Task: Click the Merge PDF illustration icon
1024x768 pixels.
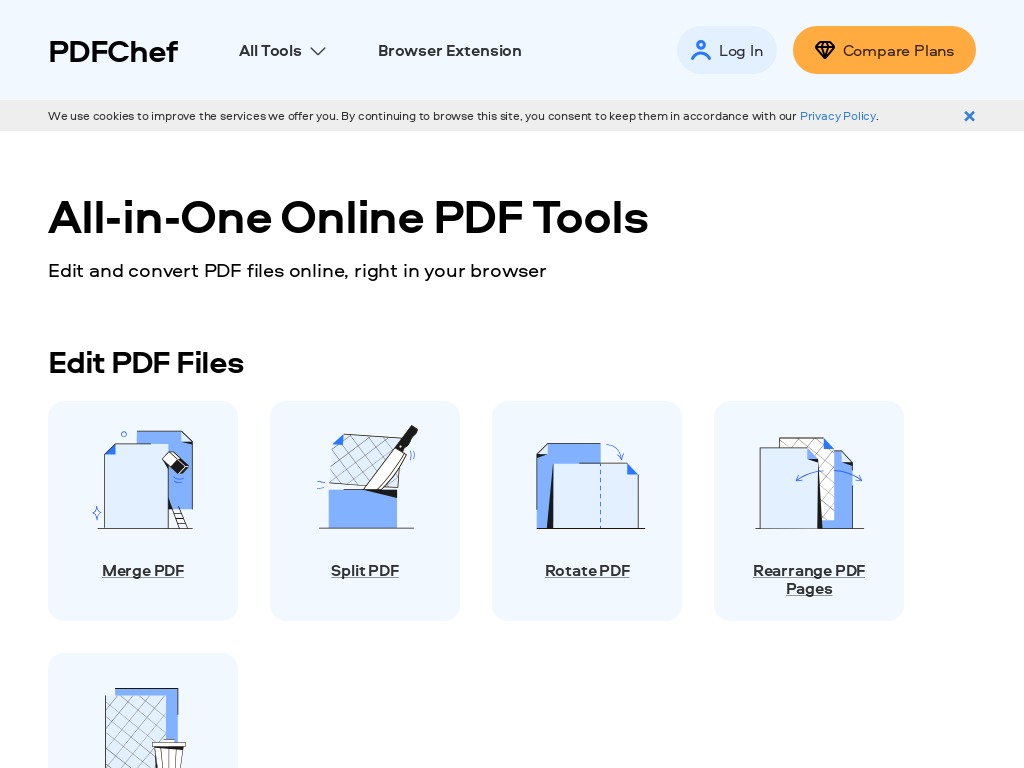Action: pos(143,479)
